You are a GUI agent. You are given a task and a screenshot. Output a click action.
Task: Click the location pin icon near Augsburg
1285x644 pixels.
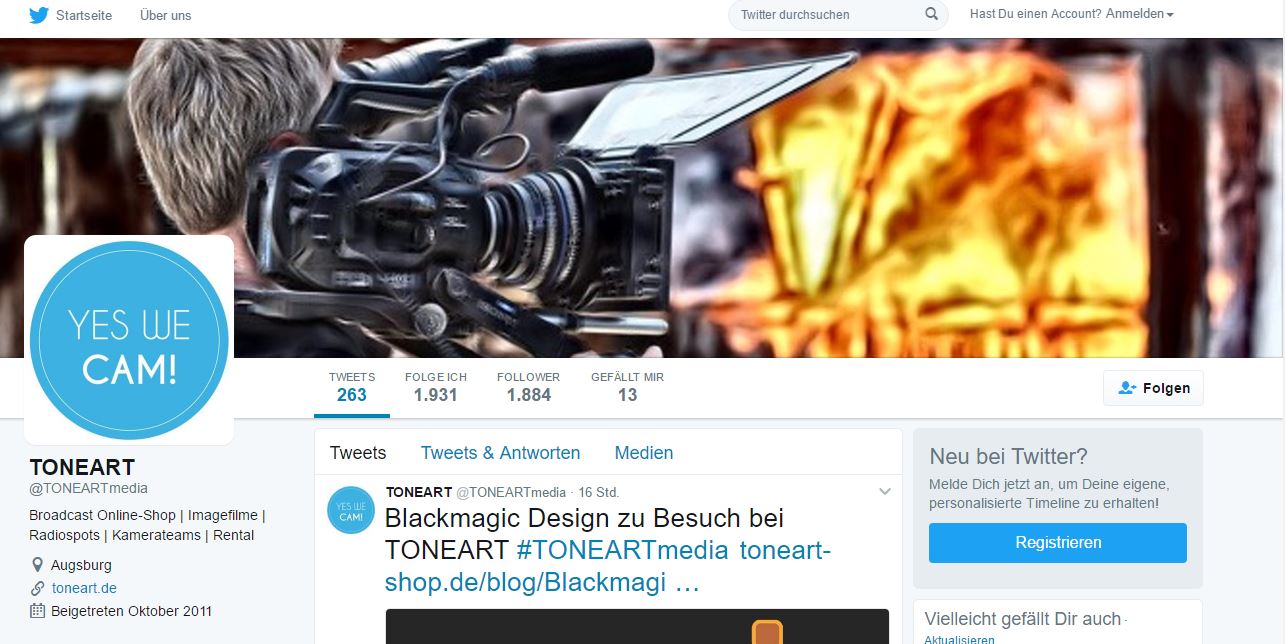(x=37, y=566)
